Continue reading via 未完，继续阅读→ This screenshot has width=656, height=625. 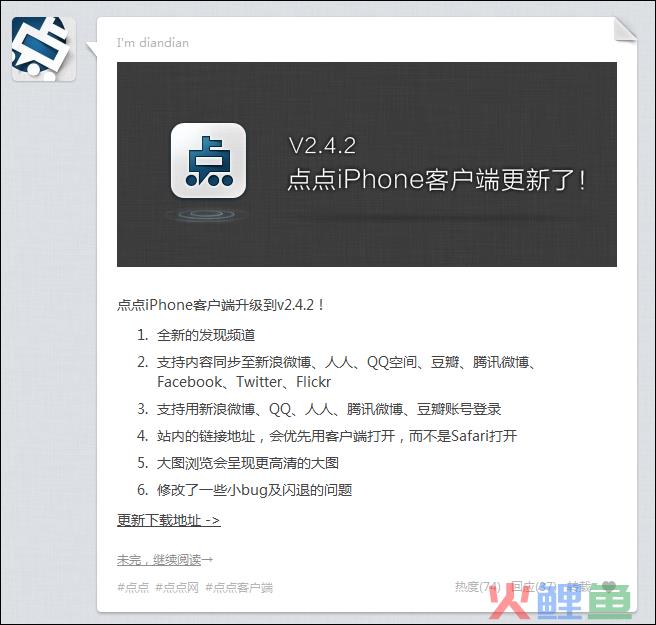(165, 559)
